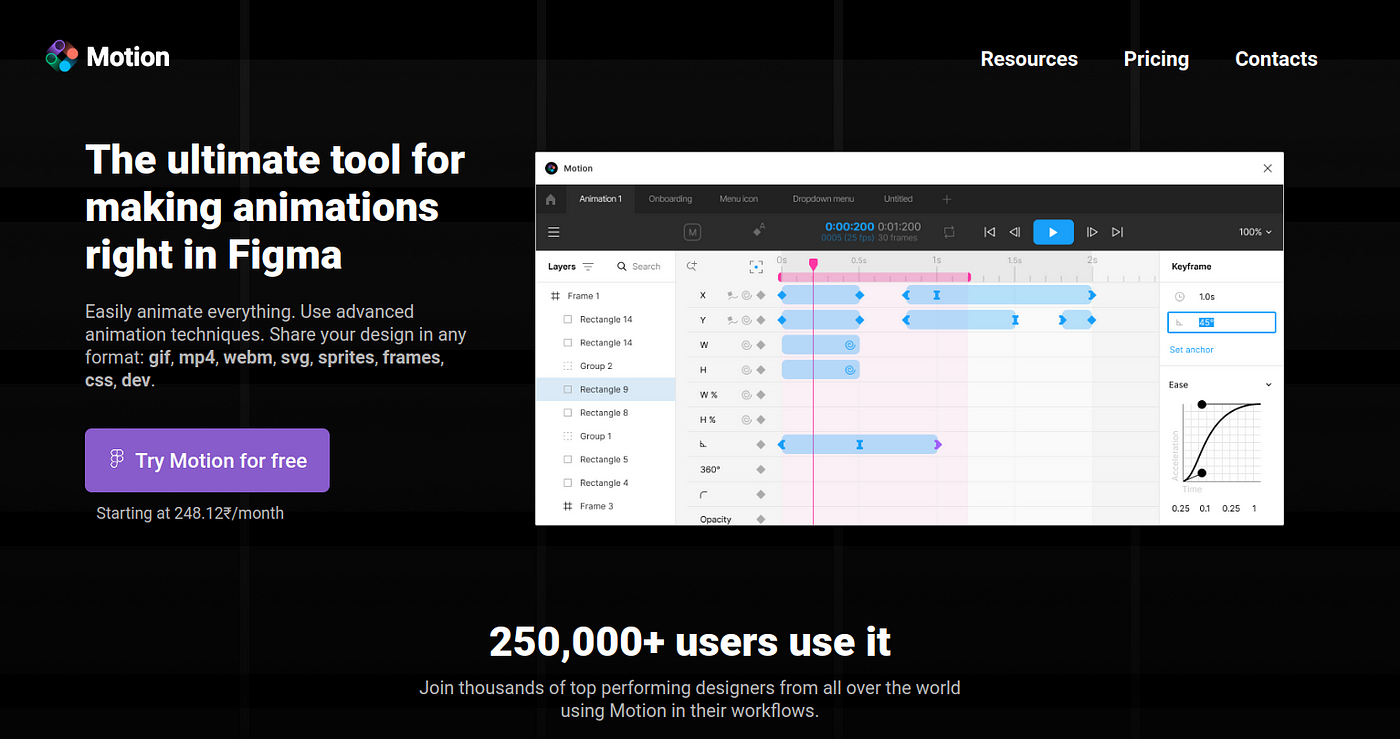The height and width of the screenshot is (739, 1400).
Task: Click the 0:00:200 current time display
Action: (850, 227)
